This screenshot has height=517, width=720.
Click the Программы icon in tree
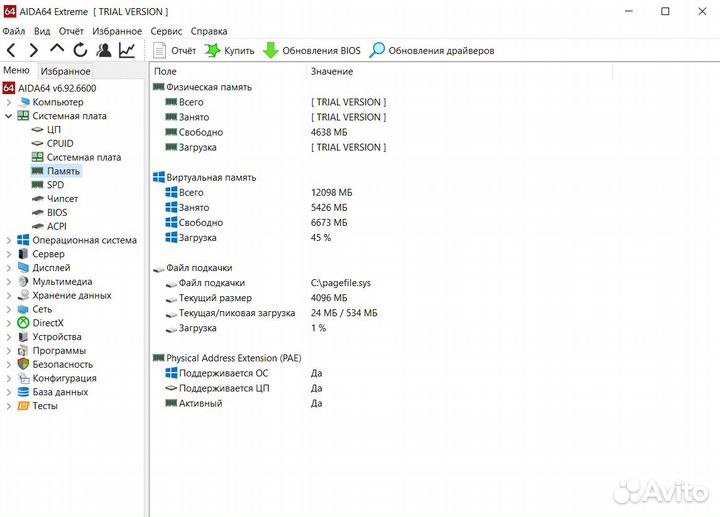pos(23,350)
